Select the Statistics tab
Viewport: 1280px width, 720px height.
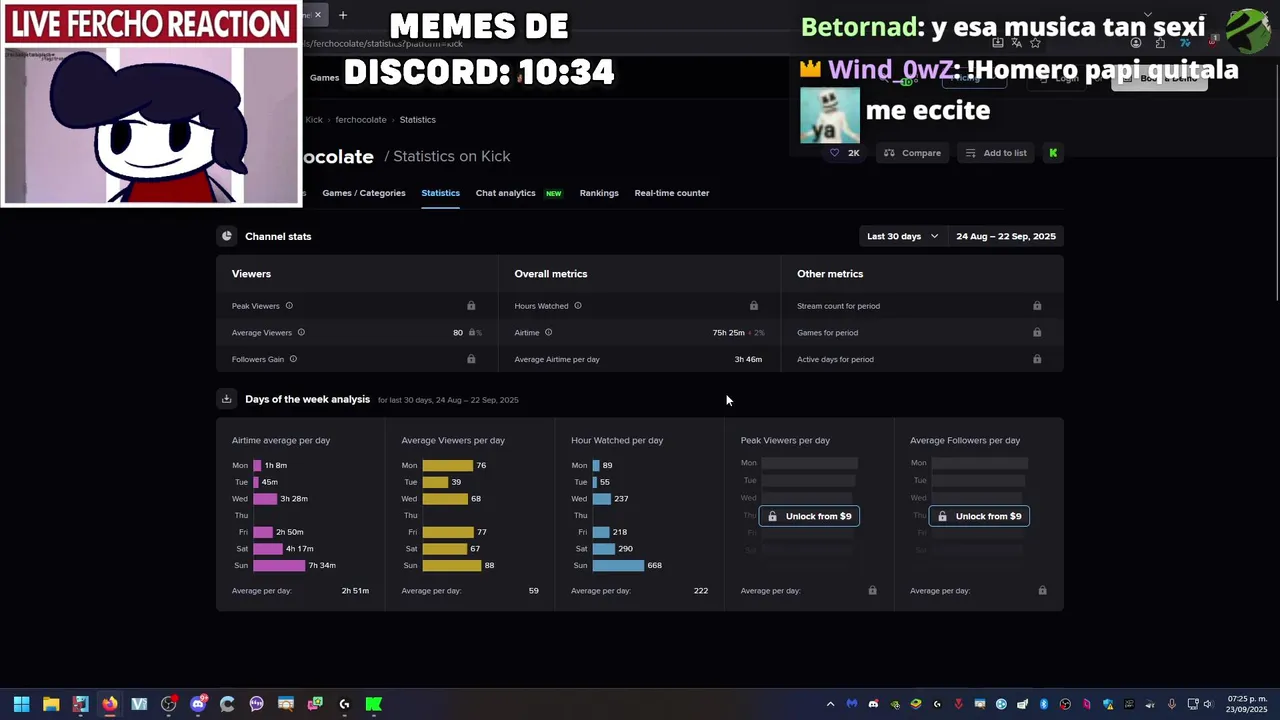(x=440, y=193)
